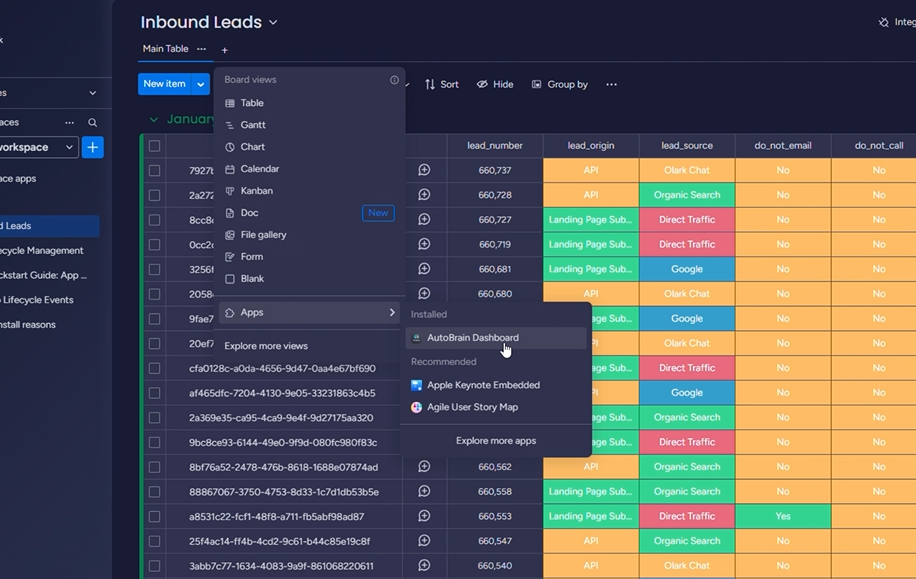Collapse the January group chevron

[x=154, y=119]
